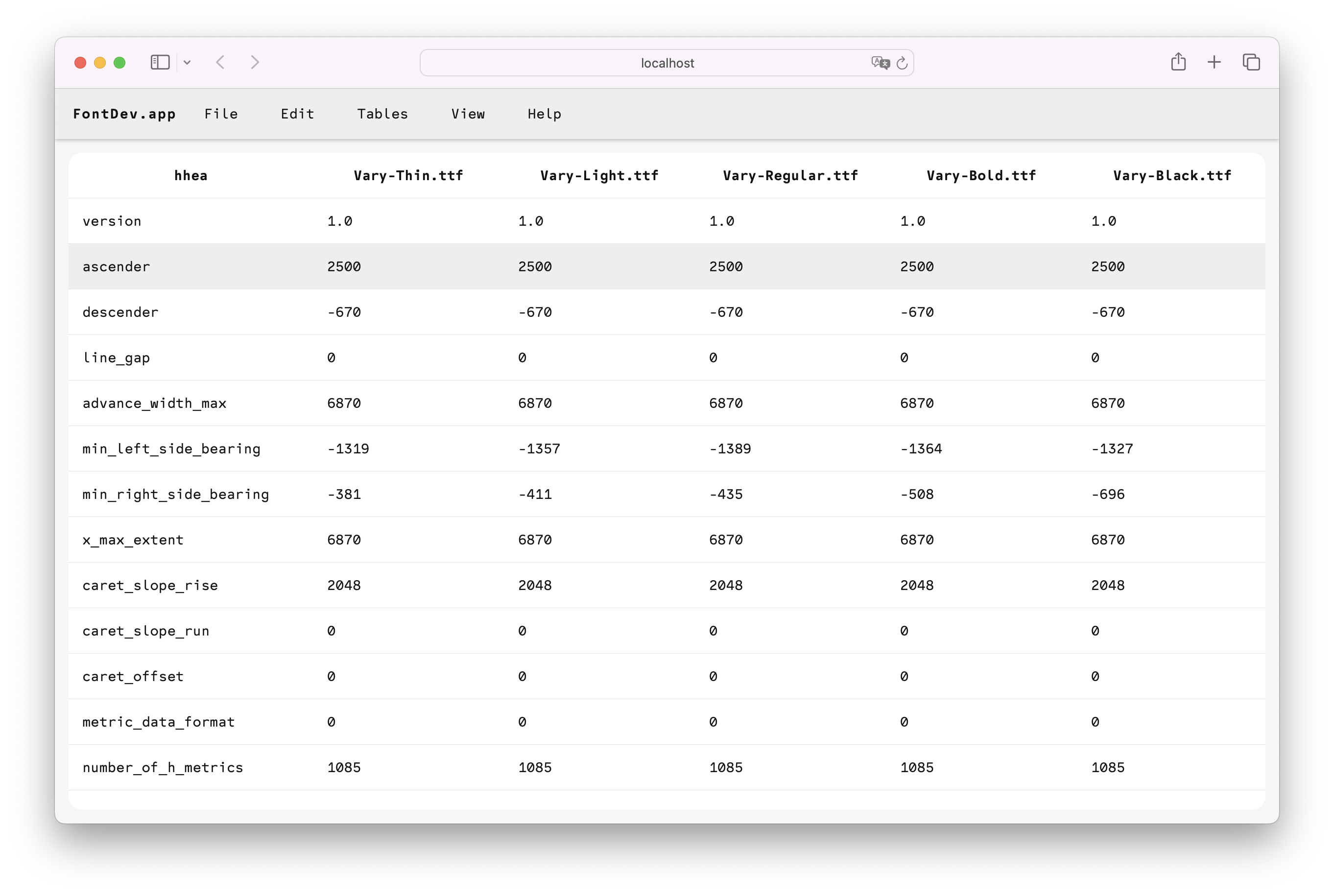Click the address bar showing localhost
The width and height of the screenshot is (1334, 896).
(667, 63)
